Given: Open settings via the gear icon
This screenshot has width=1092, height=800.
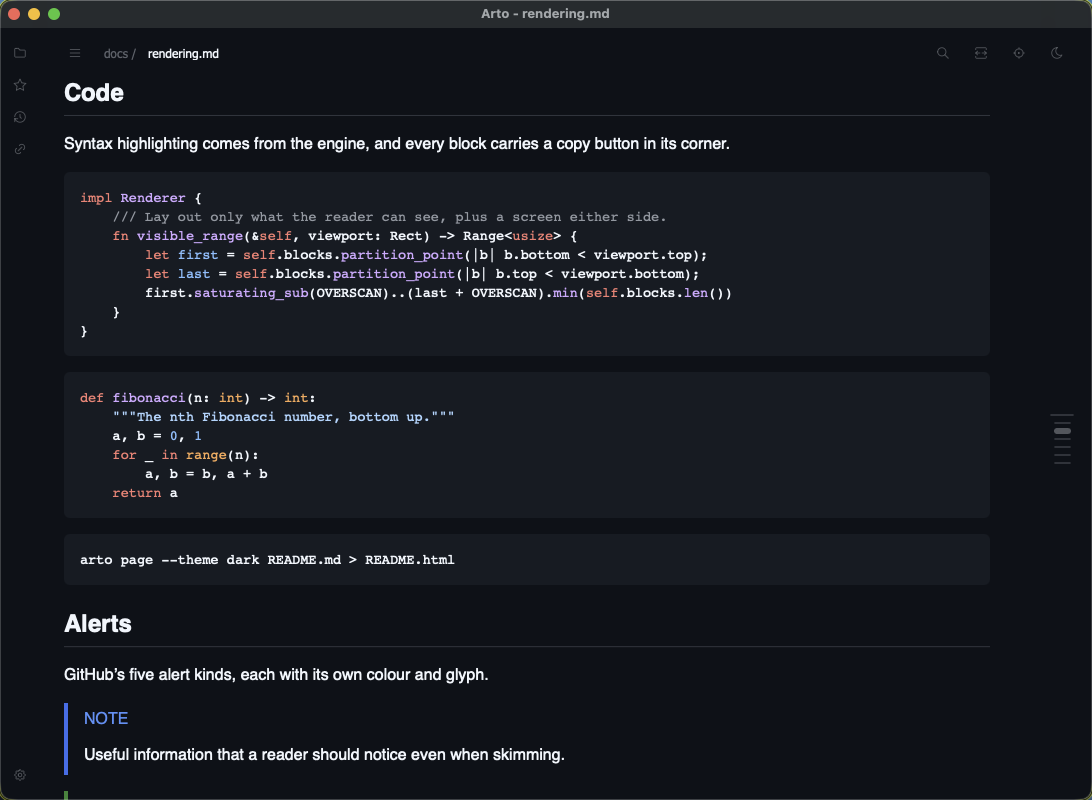Looking at the screenshot, I should [x=20, y=775].
